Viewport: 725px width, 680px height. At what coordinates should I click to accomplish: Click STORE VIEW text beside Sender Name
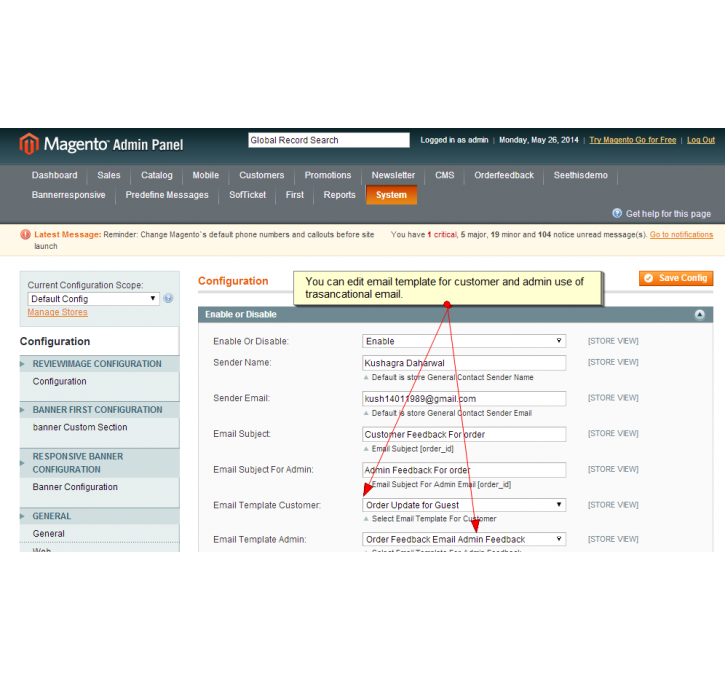[x=613, y=362]
